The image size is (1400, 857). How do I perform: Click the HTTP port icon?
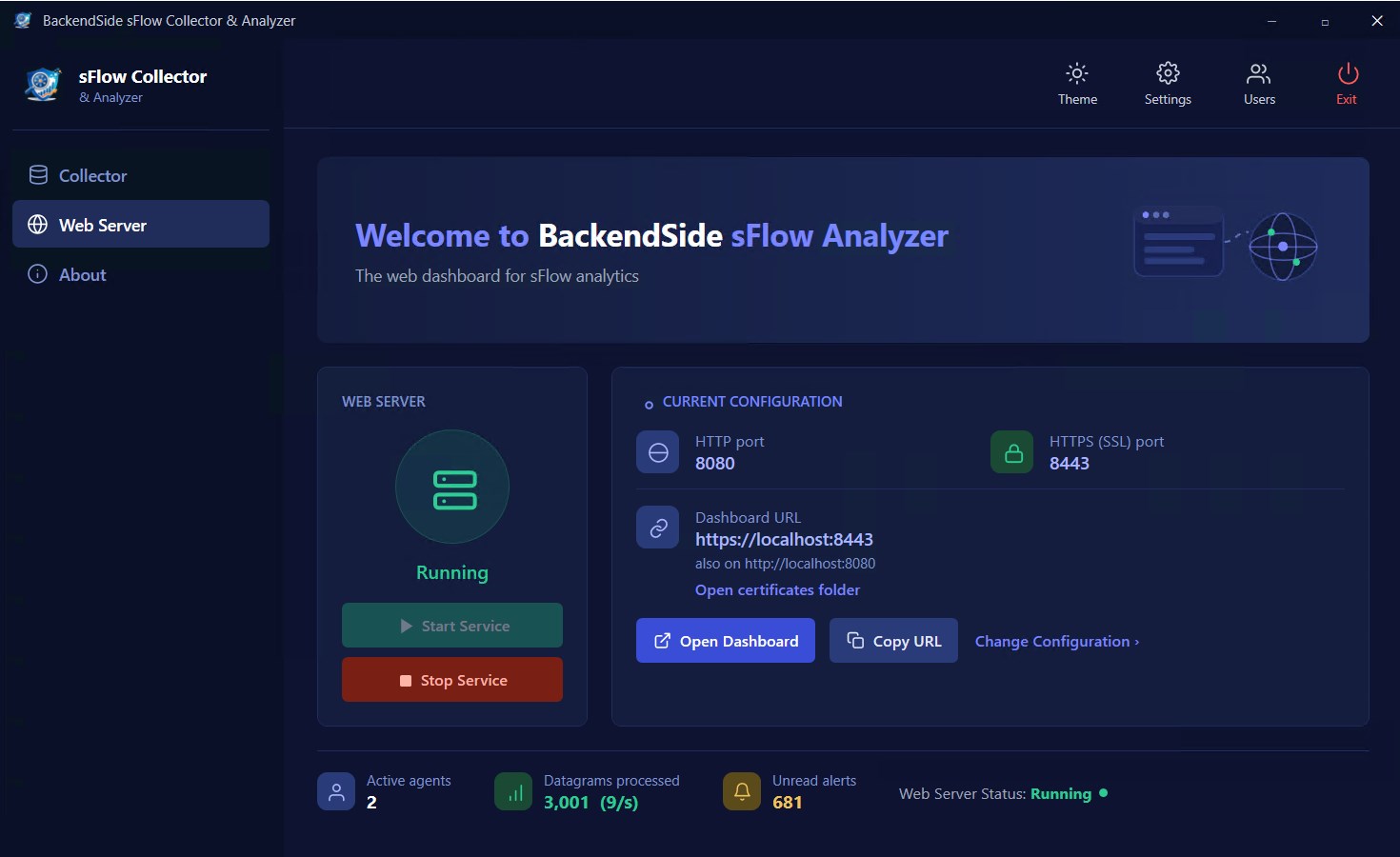pos(658,452)
